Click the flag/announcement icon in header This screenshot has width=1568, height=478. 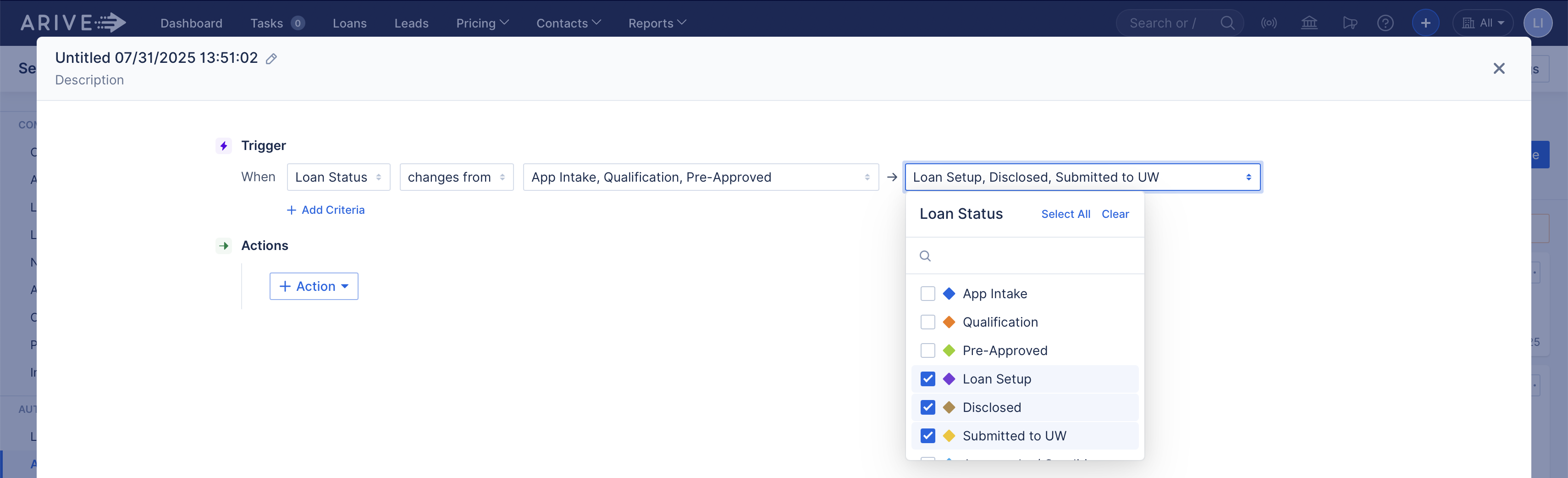click(1349, 23)
